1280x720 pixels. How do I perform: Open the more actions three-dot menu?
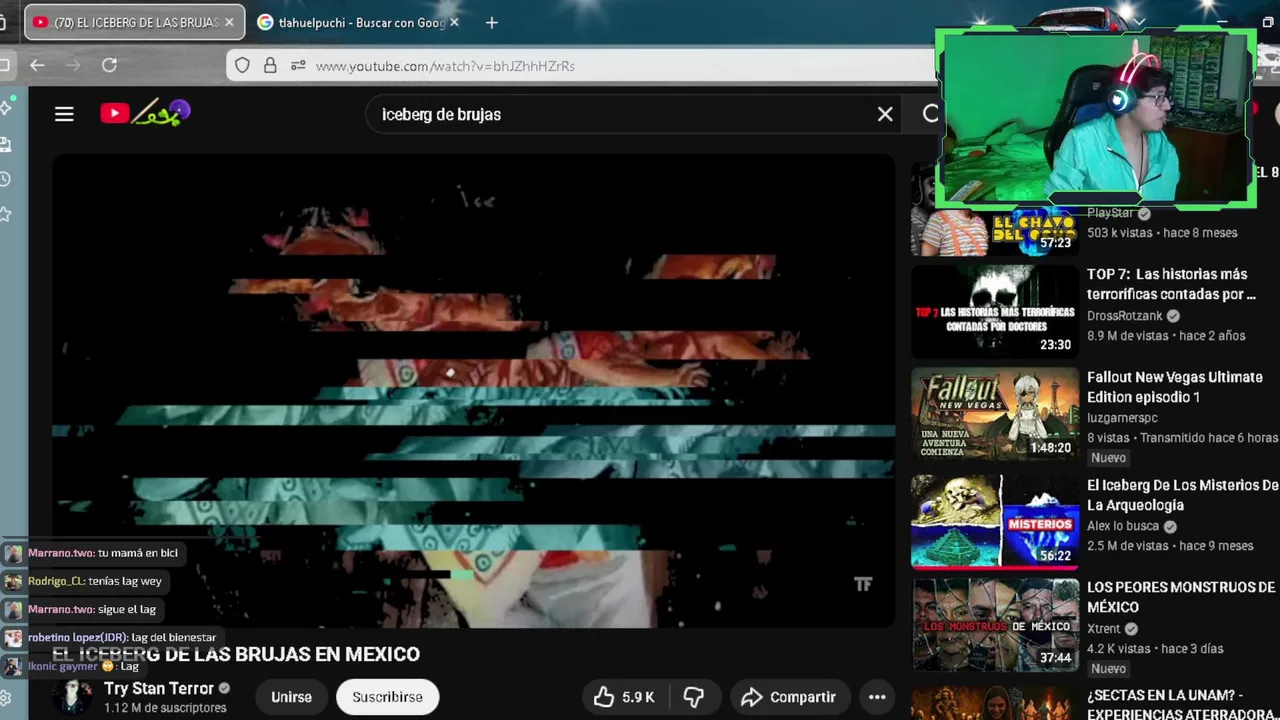pos(877,697)
